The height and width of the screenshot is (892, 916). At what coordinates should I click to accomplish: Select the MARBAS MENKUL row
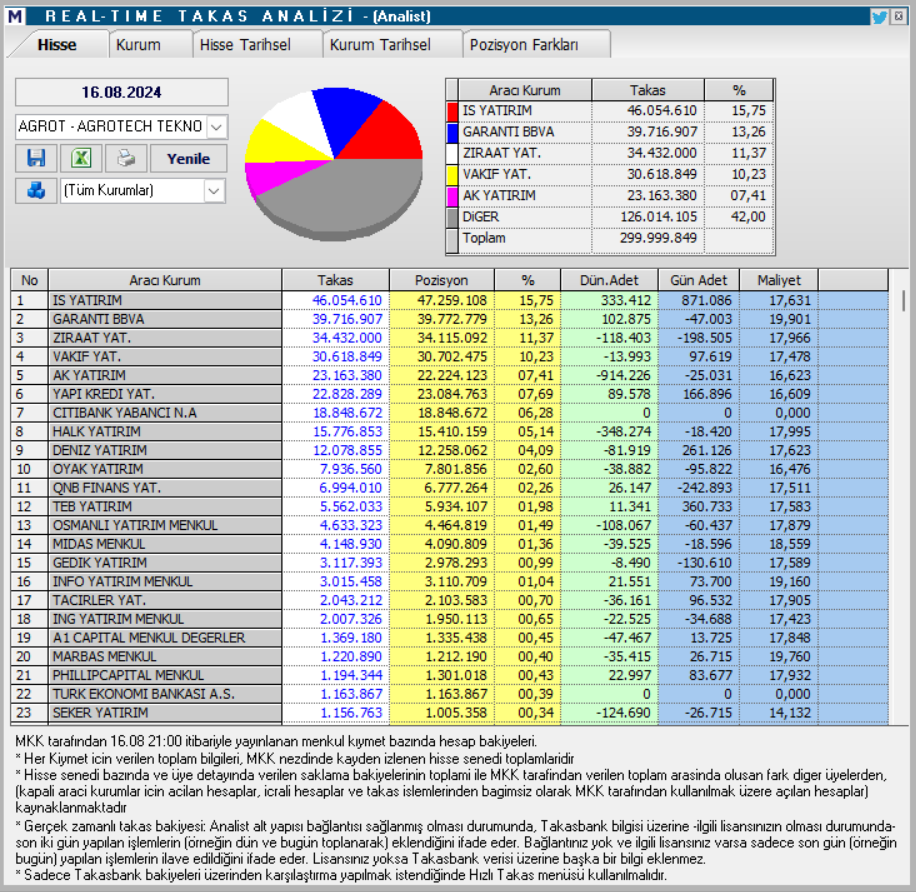tap(450, 656)
